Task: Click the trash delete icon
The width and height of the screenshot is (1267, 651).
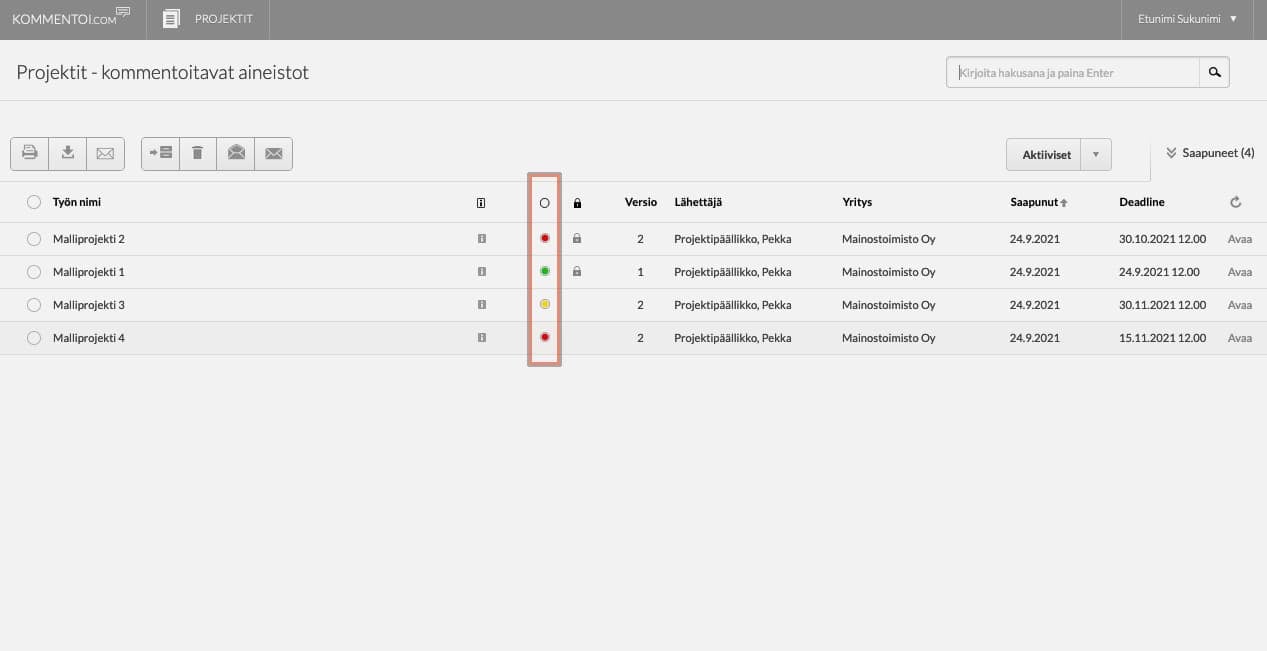Action: (x=198, y=153)
